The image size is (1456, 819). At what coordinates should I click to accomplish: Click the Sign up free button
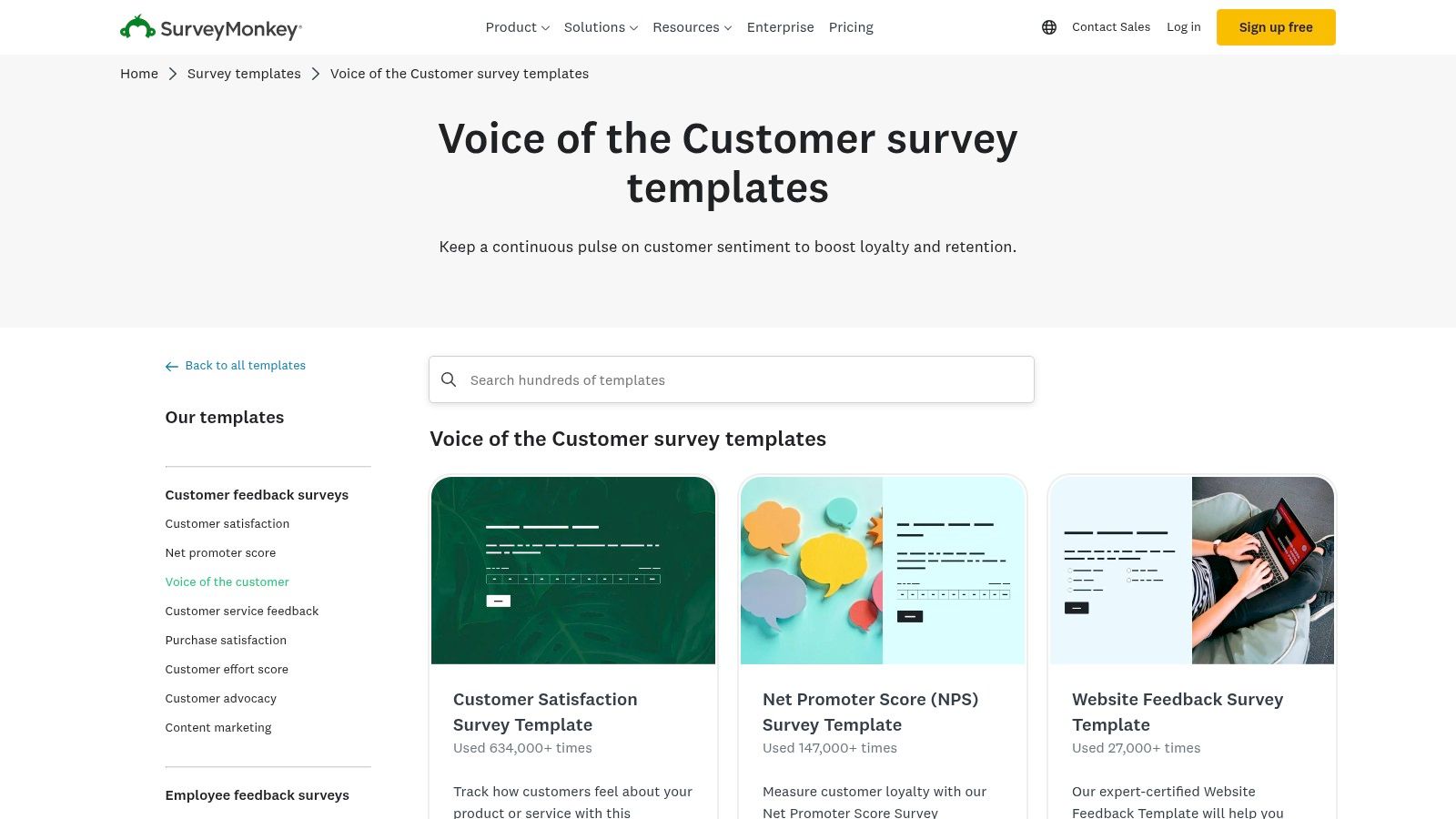(x=1275, y=27)
